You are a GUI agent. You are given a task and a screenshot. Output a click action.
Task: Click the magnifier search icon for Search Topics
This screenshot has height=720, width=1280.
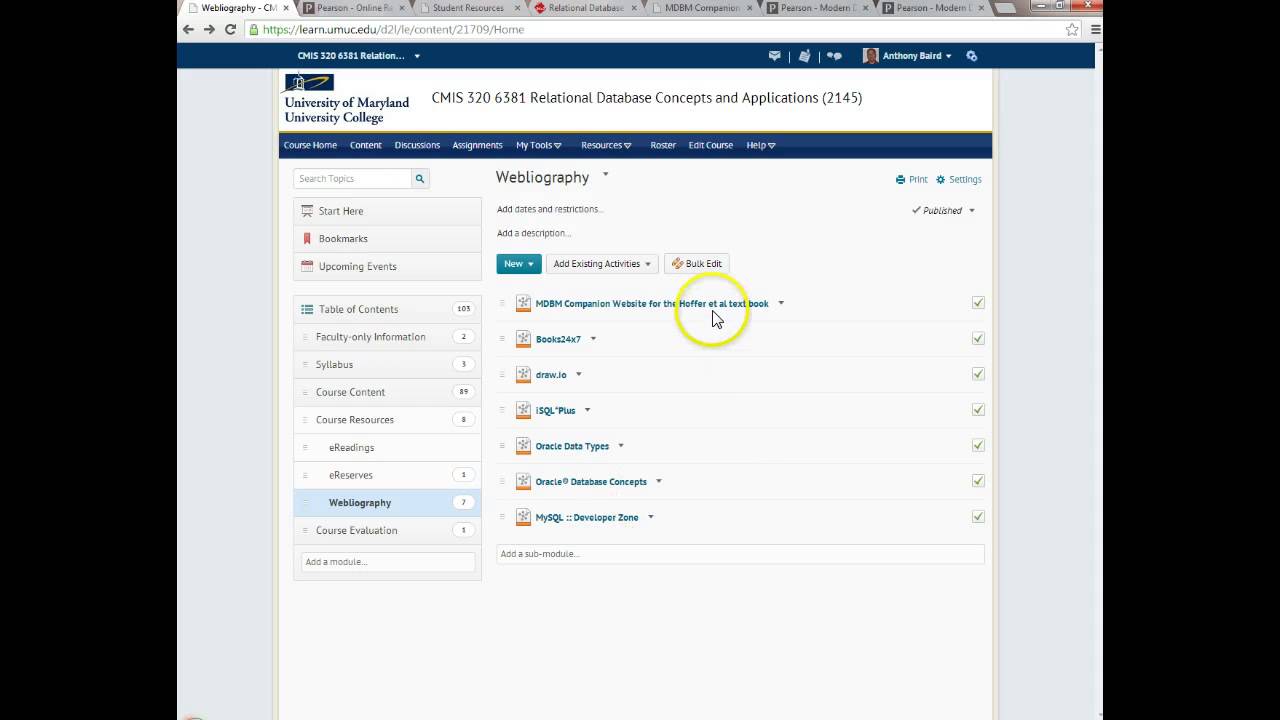click(420, 179)
